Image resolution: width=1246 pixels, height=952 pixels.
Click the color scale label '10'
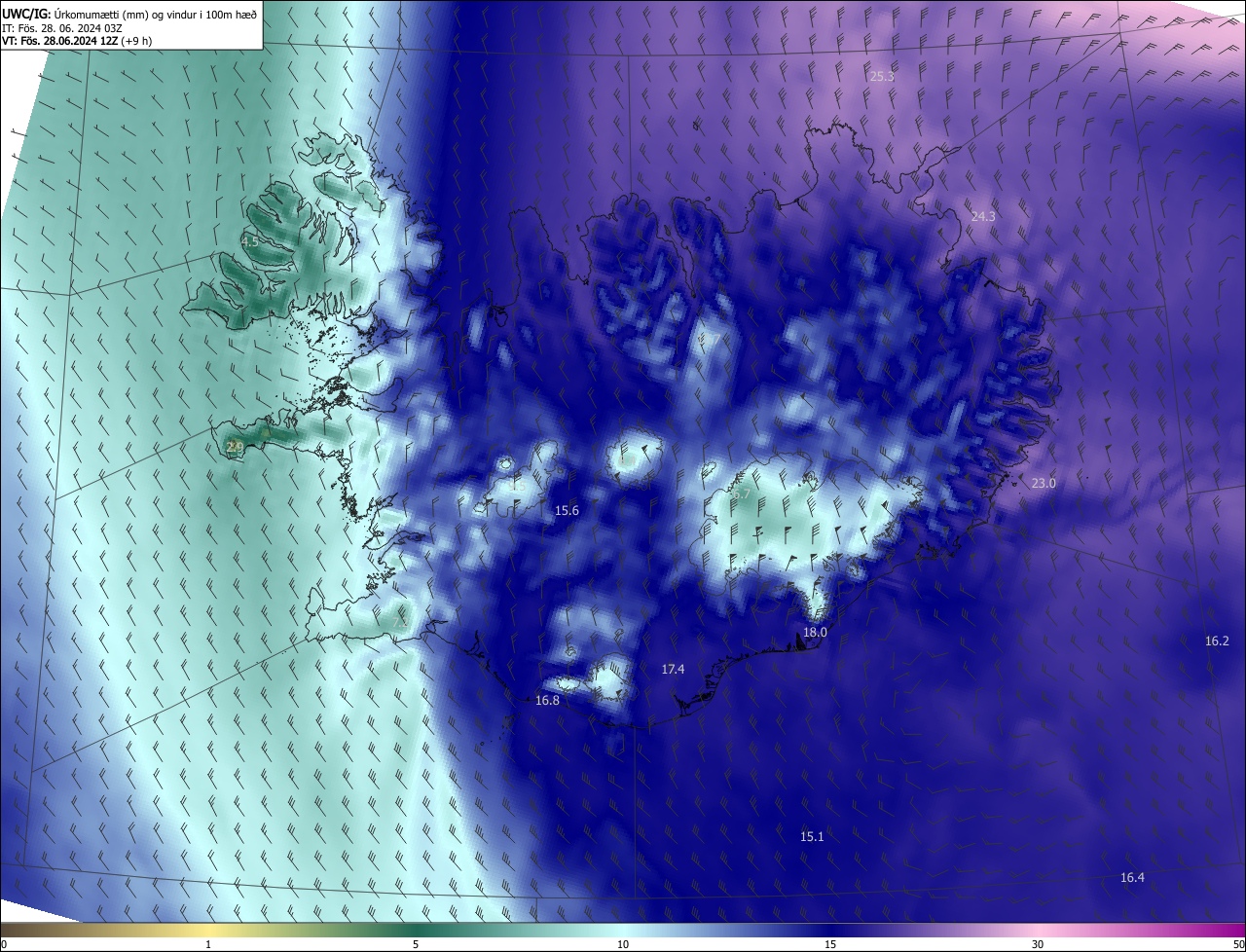coord(623,944)
